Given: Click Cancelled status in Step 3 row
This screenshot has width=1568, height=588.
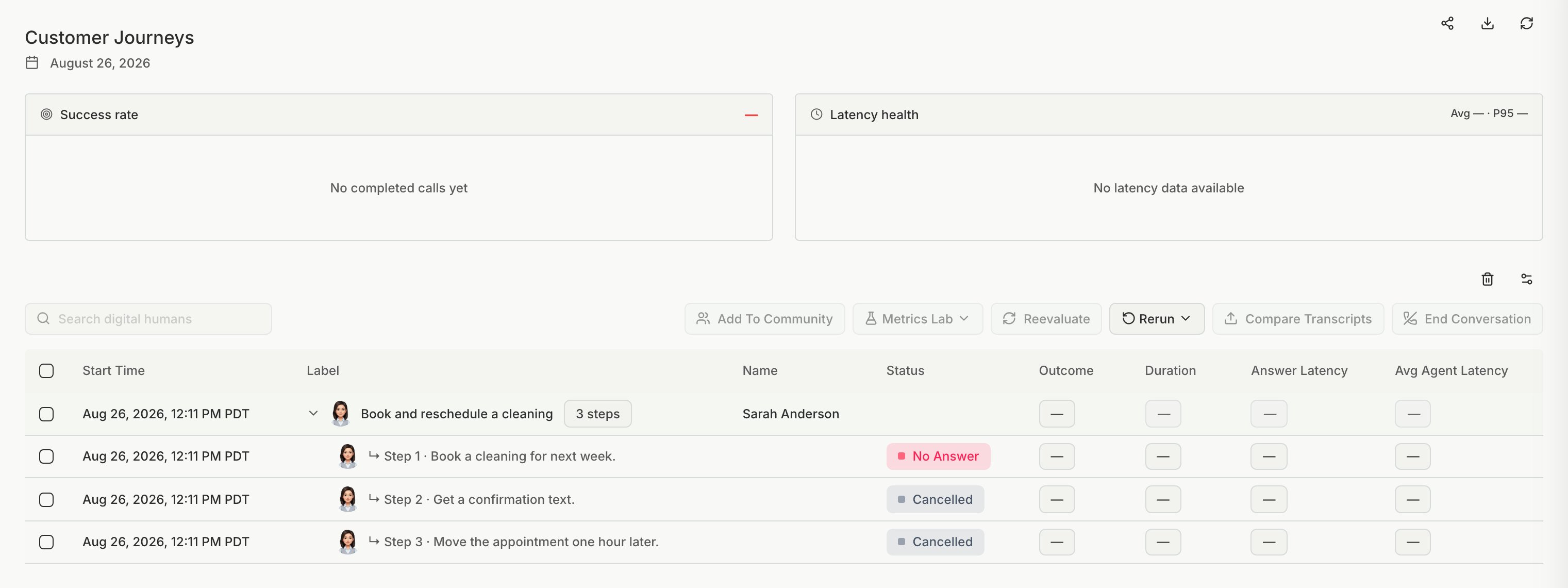Looking at the screenshot, I should tap(935, 542).
